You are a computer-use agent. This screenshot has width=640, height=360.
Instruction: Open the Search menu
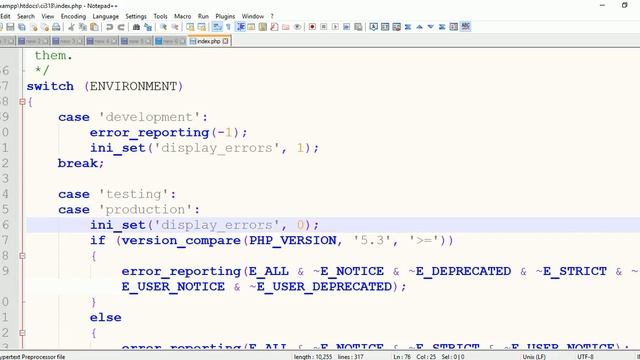pyautogui.click(x=26, y=16)
